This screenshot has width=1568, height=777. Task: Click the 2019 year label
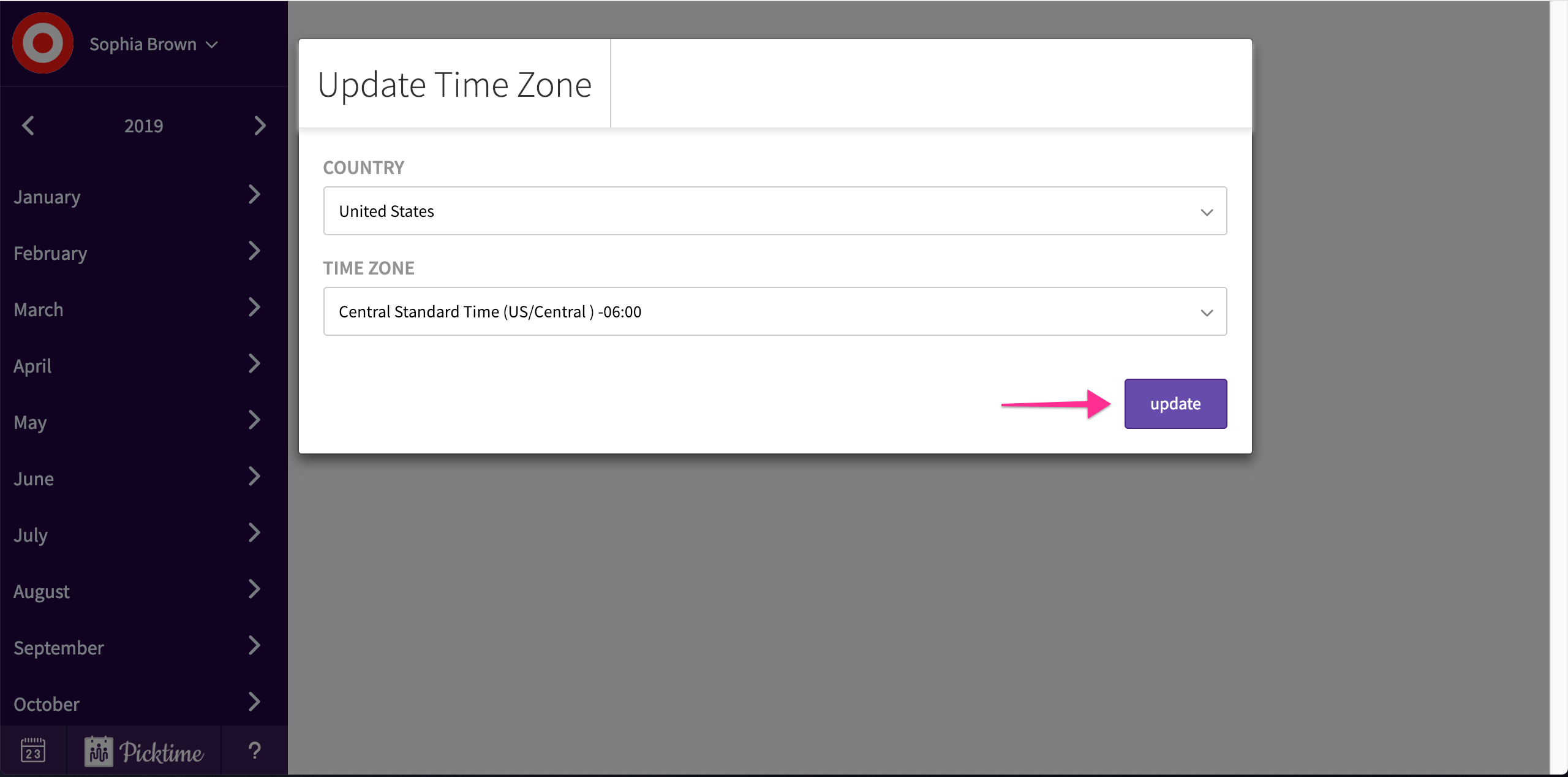click(144, 126)
